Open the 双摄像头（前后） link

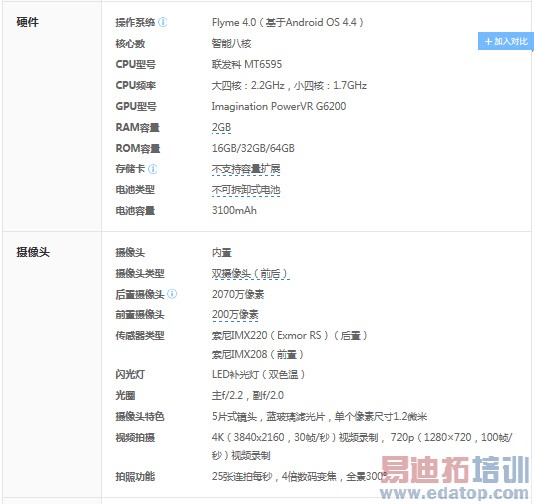[250, 273]
